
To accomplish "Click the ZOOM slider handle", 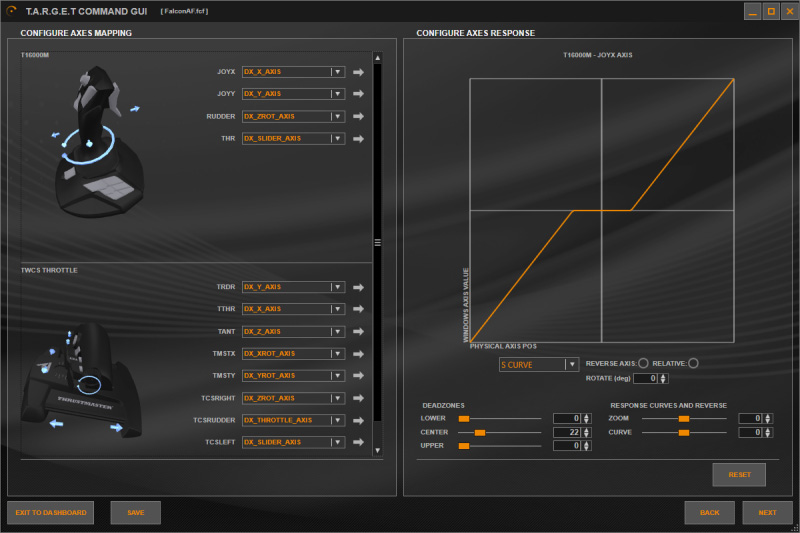I will [x=684, y=419].
